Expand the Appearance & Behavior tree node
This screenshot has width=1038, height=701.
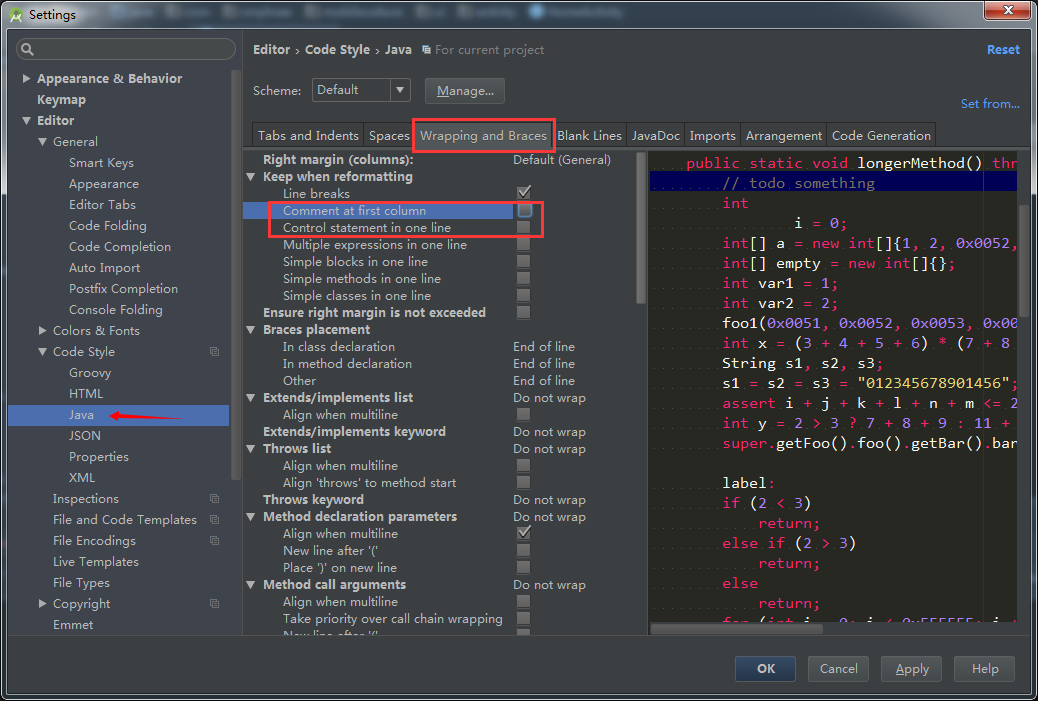26,79
